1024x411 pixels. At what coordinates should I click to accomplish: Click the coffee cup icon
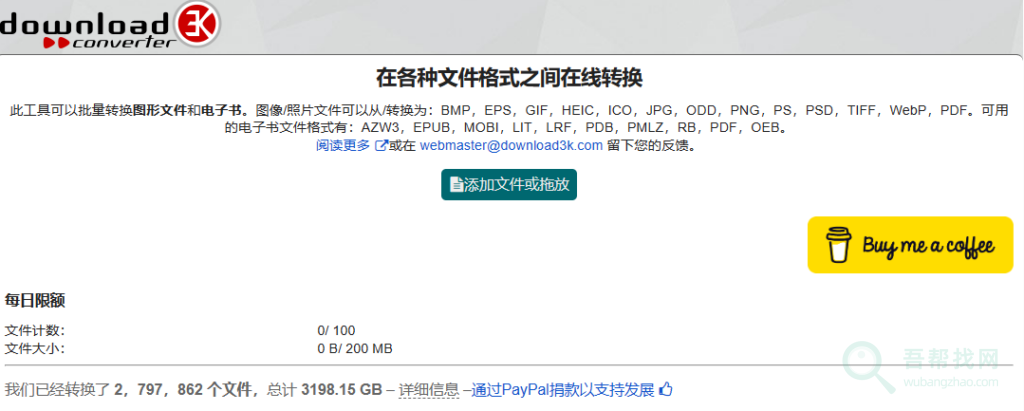click(x=836, y=245)
